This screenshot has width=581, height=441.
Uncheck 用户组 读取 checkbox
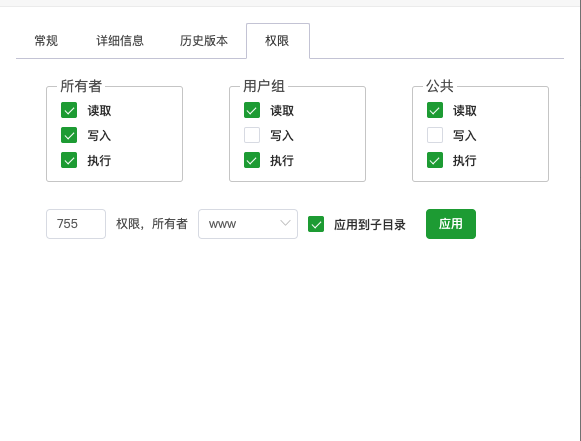252,110
